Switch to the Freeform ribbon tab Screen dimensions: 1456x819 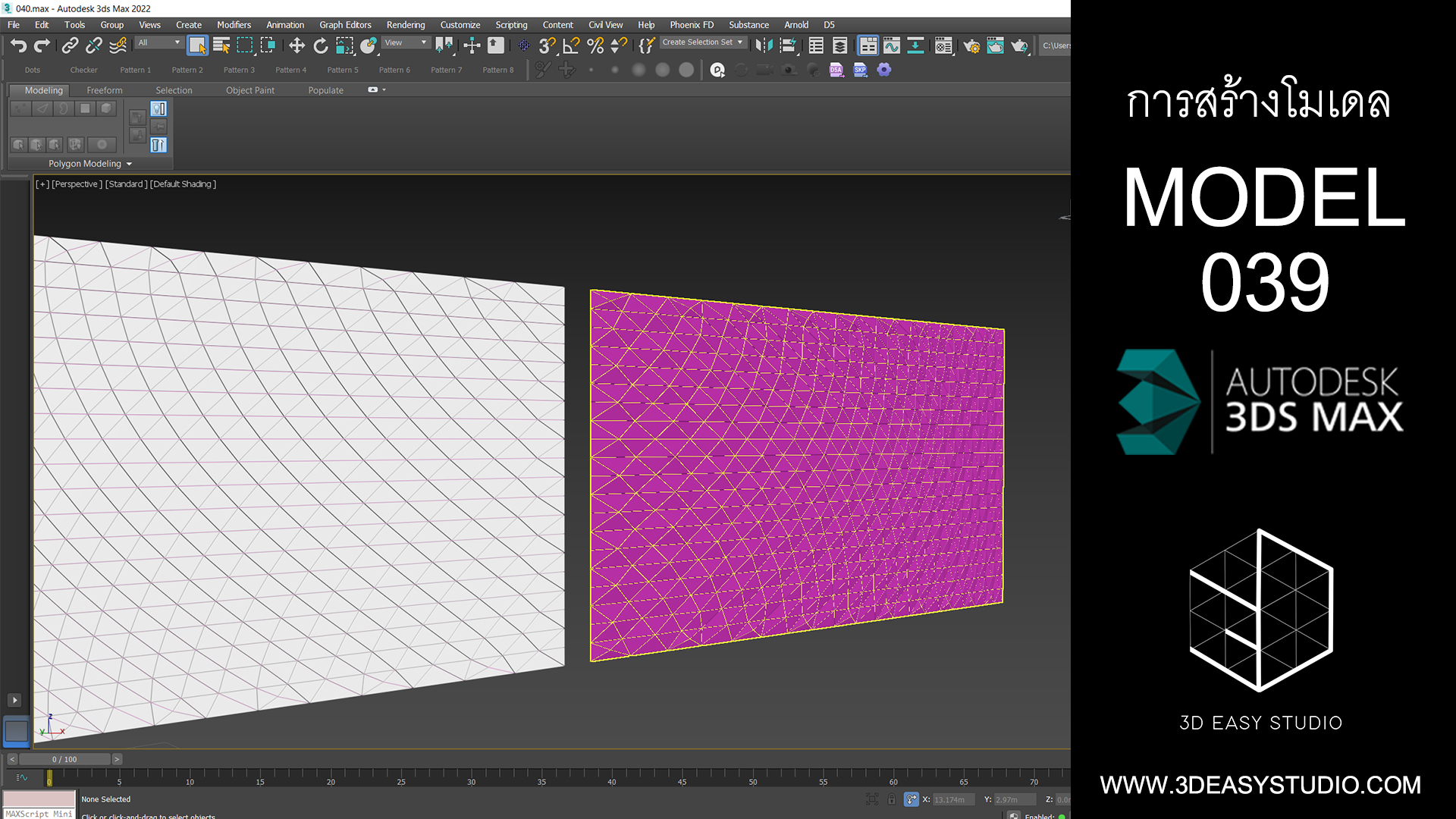pos(104,90)
